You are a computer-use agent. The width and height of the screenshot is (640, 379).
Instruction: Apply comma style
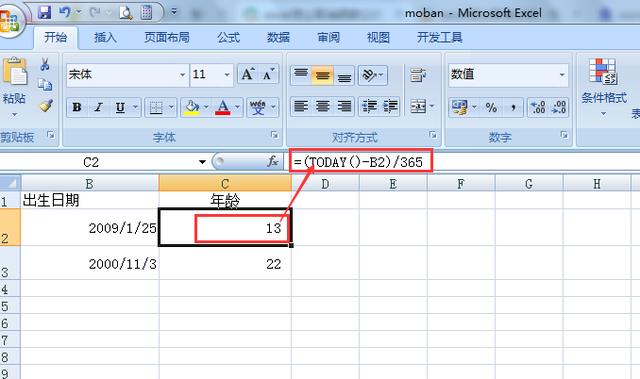[513, 107]
